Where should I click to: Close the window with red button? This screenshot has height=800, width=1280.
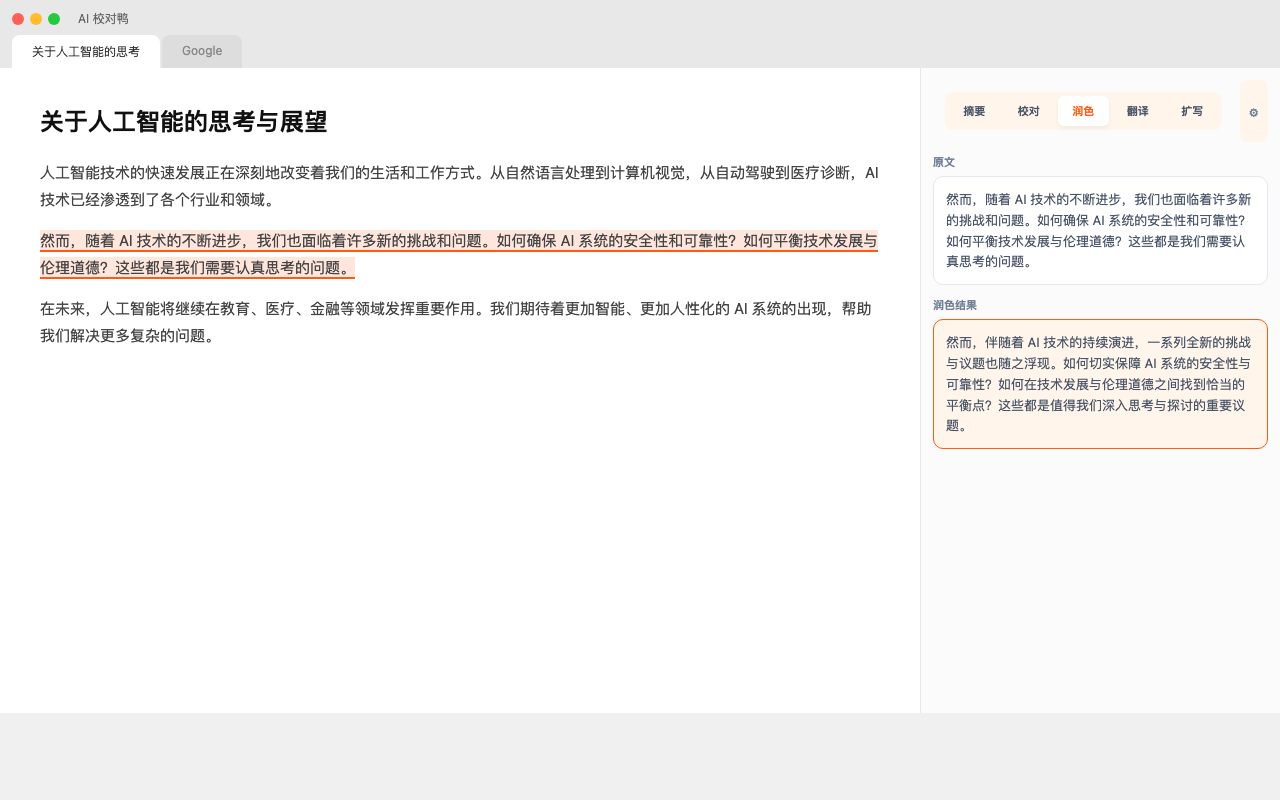(x=18, y=19)
